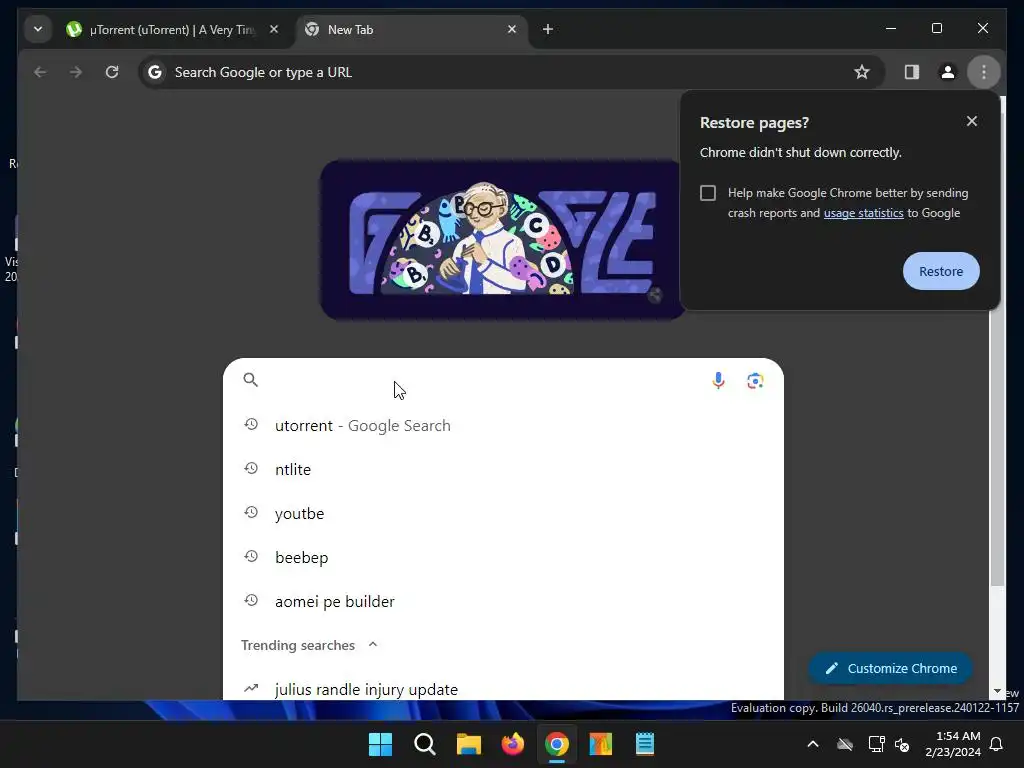Click the history icon beside beebep
Screen dimensions: 1024x768
click(251, 556)
